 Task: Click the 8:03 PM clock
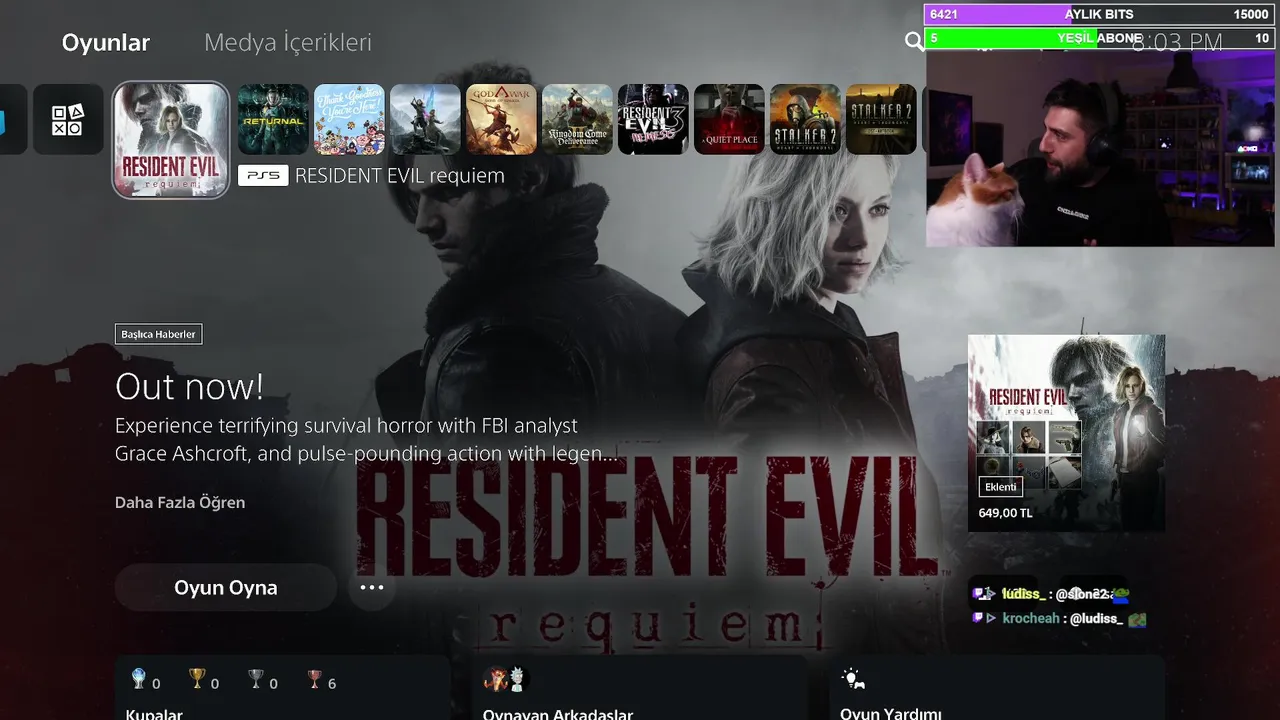pyautogui.click(x=1177, y=42)
